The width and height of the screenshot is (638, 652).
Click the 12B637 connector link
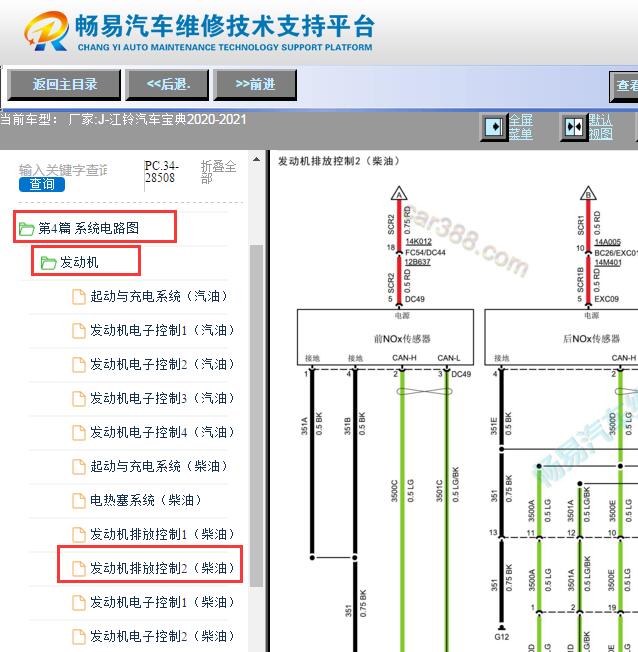tap(418, 262)
